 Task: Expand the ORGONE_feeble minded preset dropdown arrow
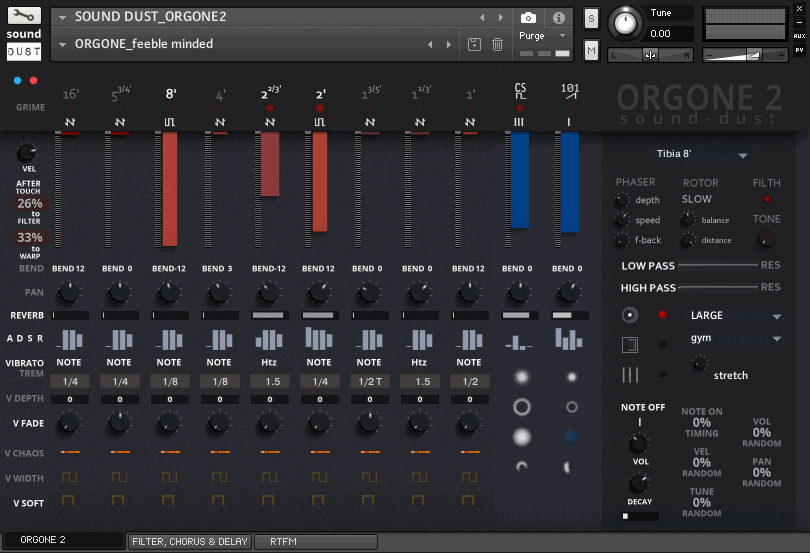63,44
